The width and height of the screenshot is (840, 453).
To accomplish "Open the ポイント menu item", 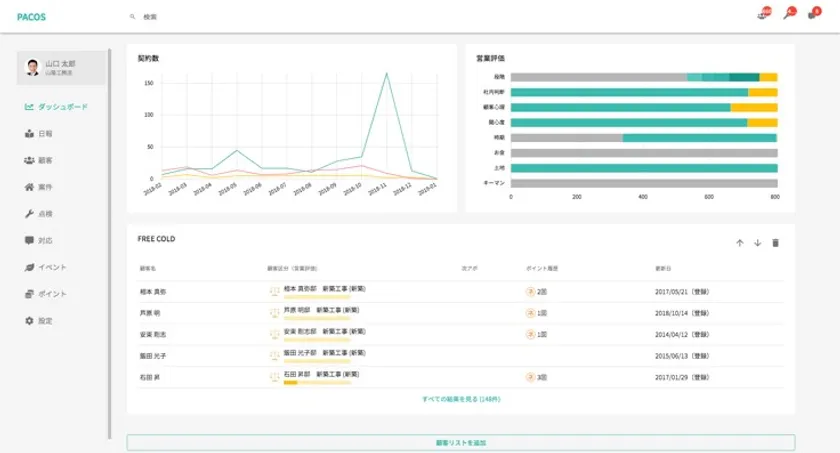I will pos(52,294).
